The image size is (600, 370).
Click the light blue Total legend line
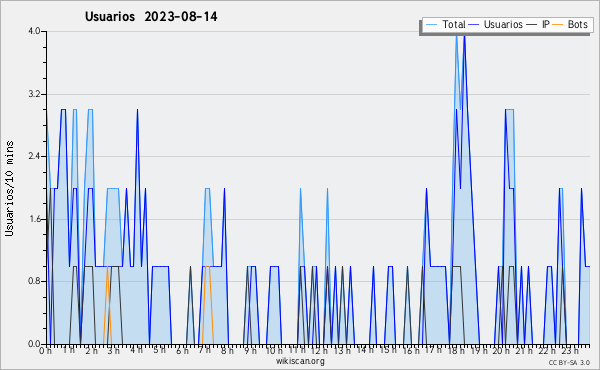click(x=431, y=25)
